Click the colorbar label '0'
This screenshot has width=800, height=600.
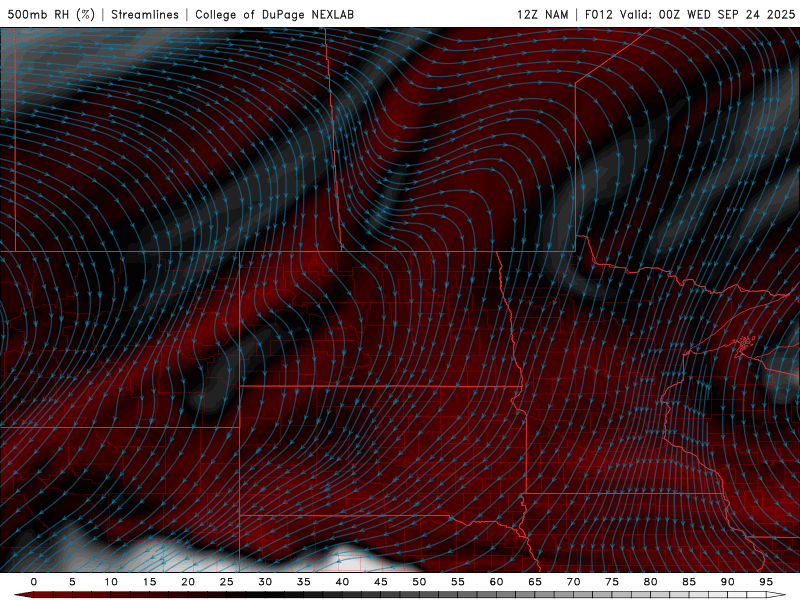(x=34, y=582)
